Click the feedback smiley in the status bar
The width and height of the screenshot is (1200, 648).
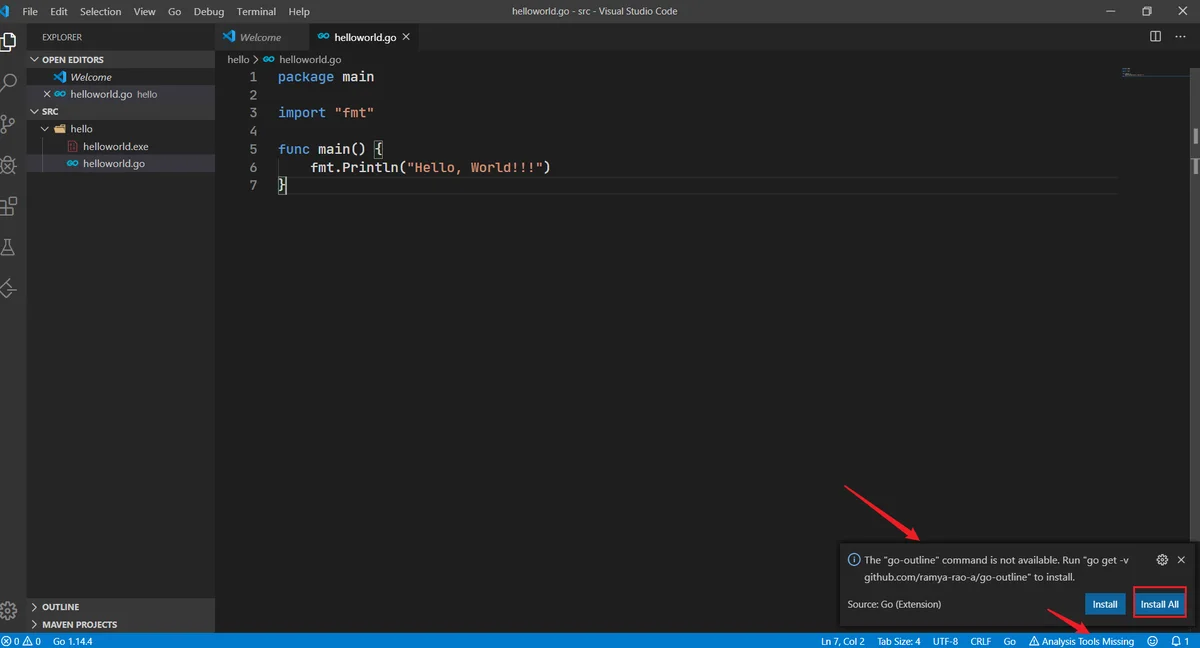pyautogui.click(x=1152, y=641)
